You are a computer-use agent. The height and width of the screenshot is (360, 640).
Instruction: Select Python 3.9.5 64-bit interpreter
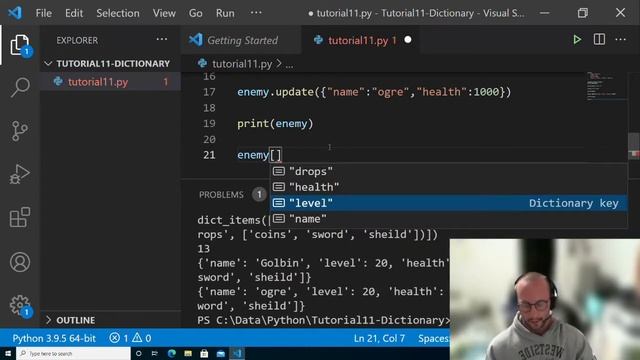point(54,338)
